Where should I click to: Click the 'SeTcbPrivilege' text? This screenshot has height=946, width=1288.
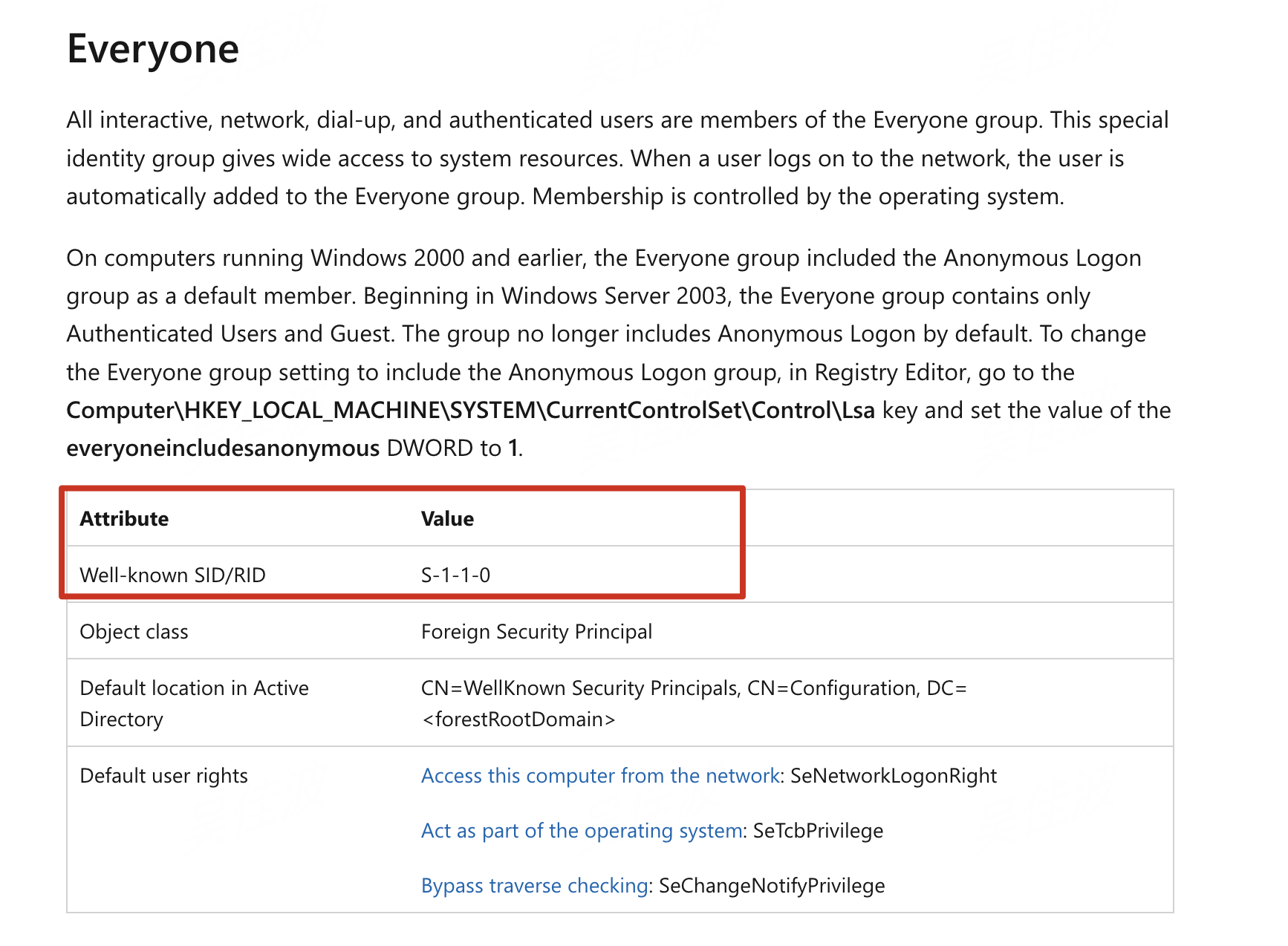818,830
